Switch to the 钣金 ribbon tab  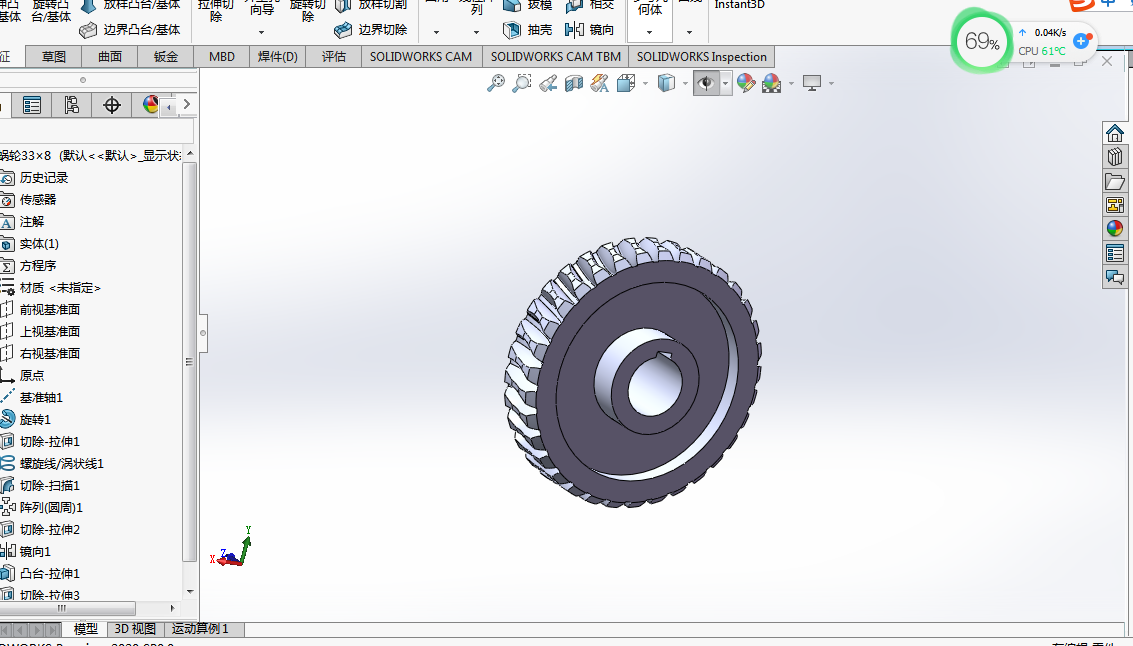tap(166, 57)
